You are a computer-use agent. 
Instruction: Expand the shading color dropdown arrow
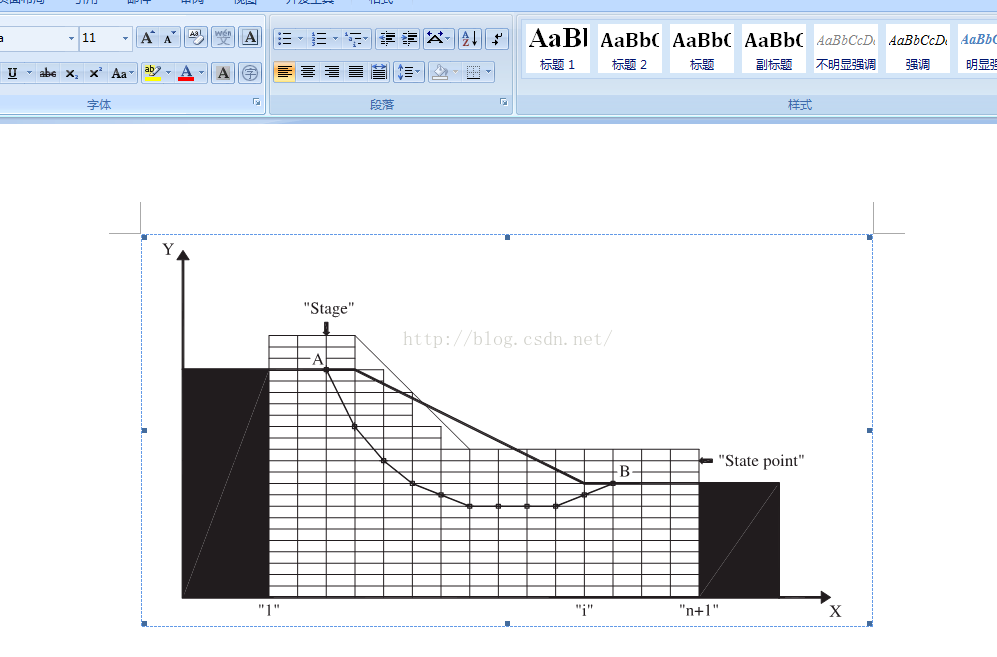tap(455, 72)
